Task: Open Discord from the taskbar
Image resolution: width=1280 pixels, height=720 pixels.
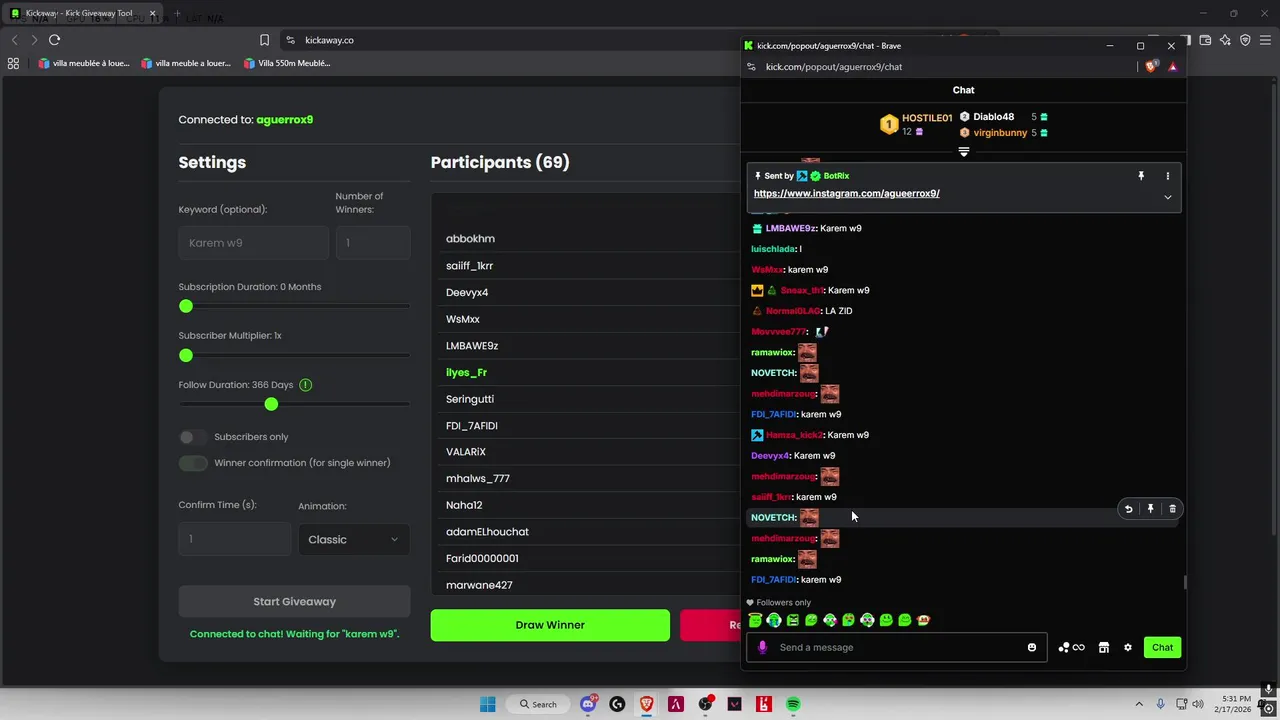Action: coord(588,704)
